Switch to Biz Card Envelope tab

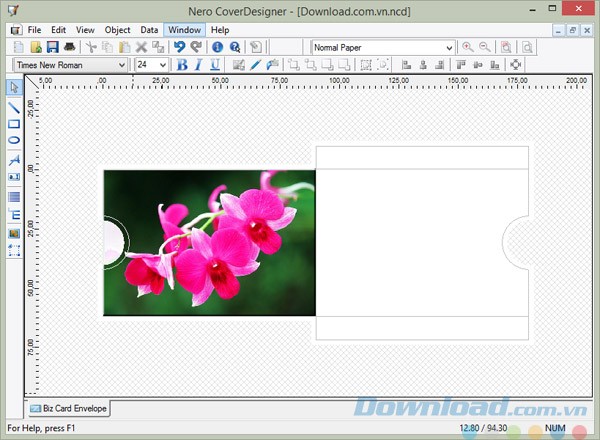tap(68, 408)
